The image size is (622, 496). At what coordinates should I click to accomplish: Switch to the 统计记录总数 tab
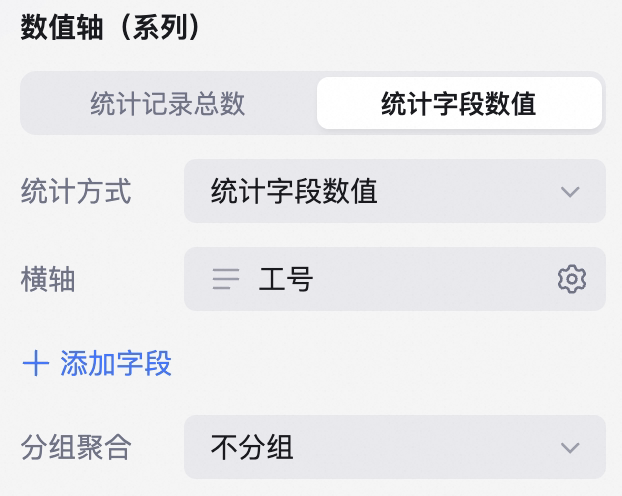[168, 103]
